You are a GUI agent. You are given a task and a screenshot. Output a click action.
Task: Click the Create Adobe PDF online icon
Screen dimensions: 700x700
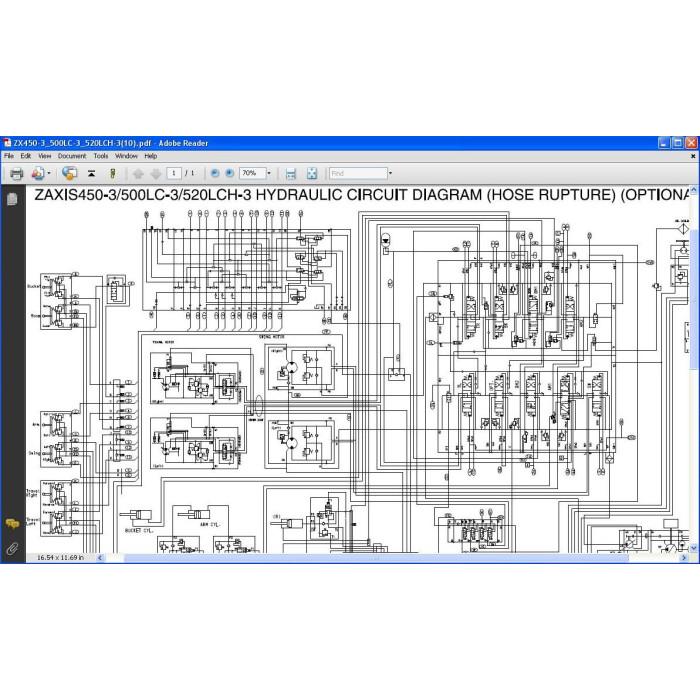click(38, 173)
